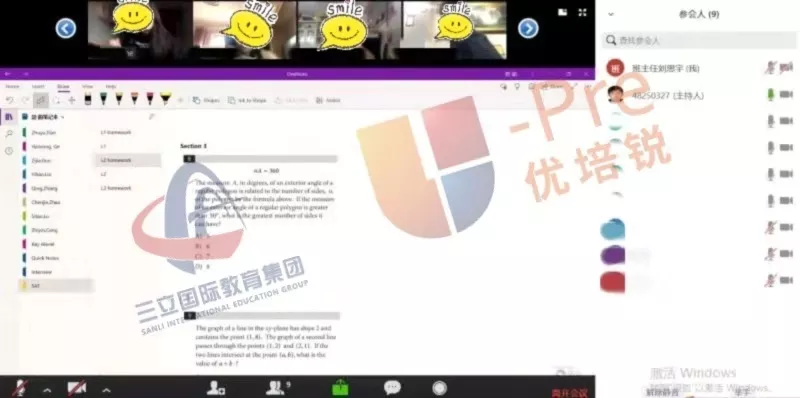Select the yellow highlighter pen

(x=165, y=98)
